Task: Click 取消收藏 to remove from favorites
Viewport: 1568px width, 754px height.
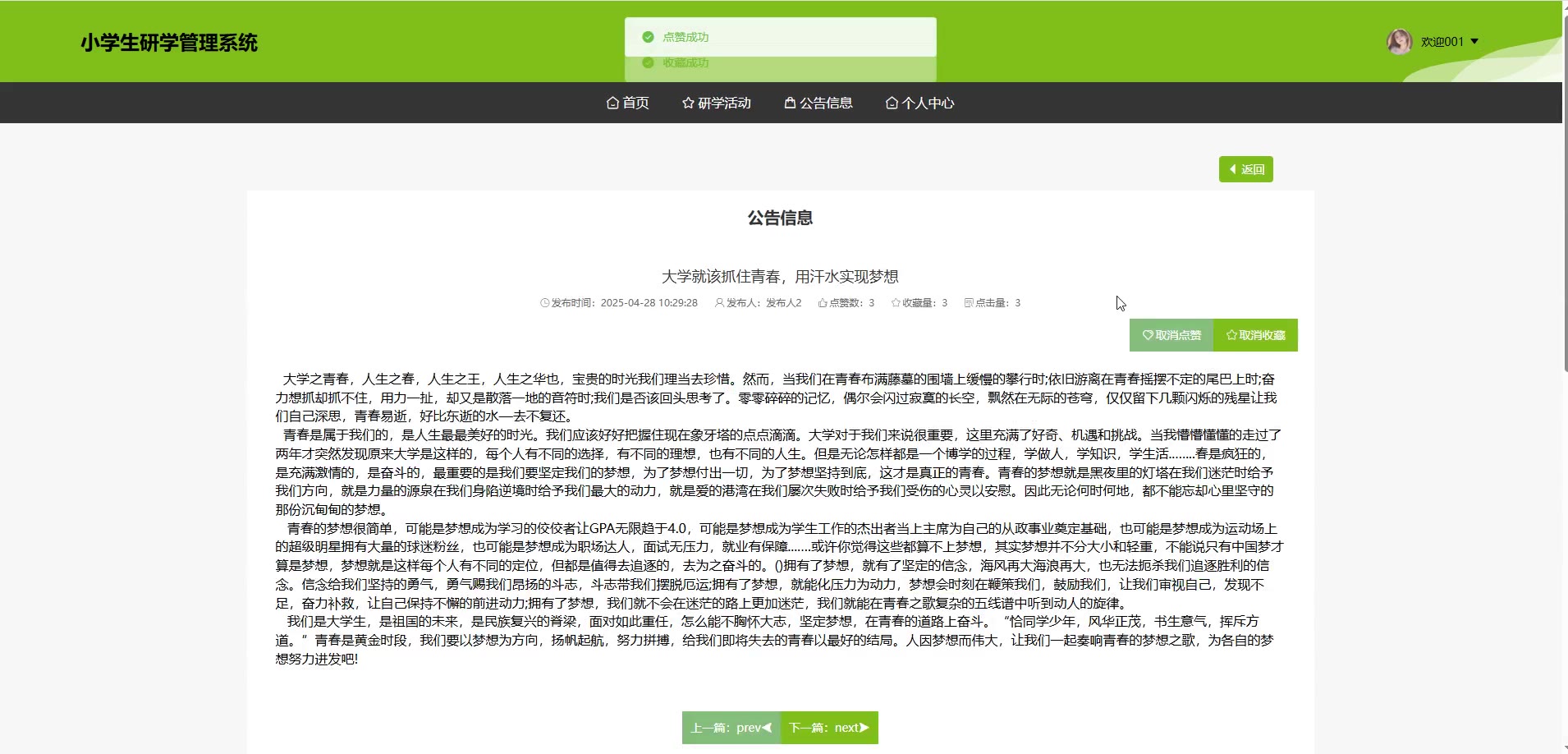Action: [1256, 335]
